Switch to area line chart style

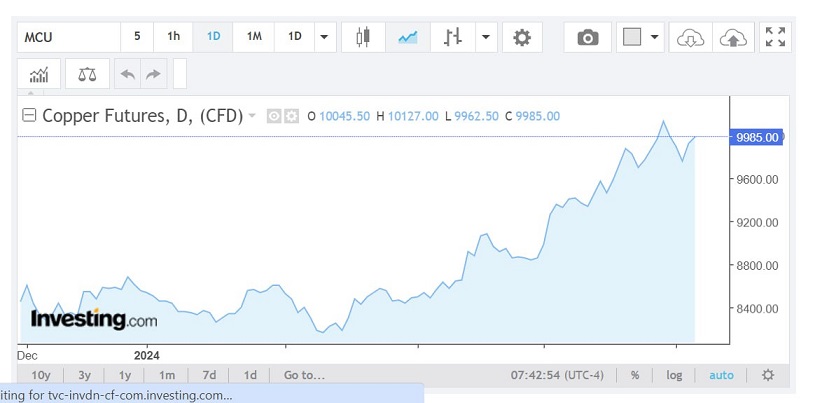click(408, 37)
